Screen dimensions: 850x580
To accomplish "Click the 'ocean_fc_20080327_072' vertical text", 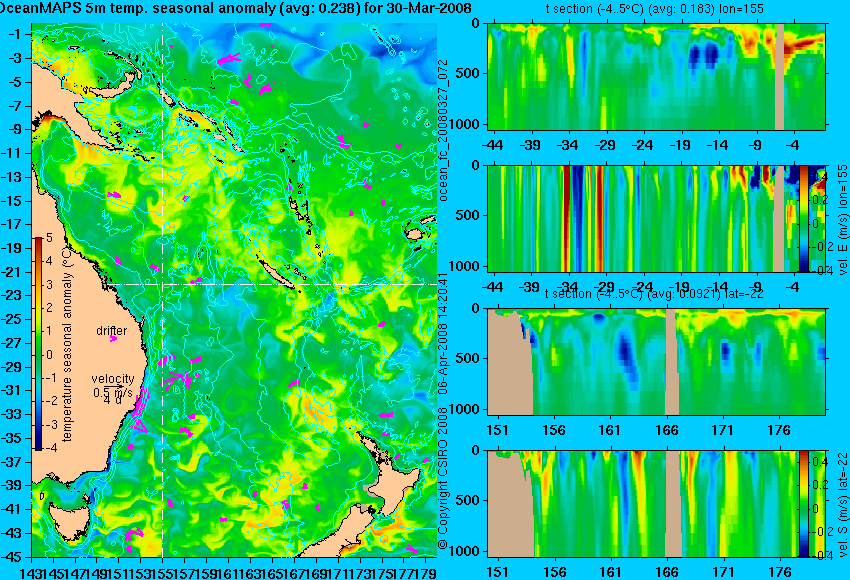I will click(443, 131).
